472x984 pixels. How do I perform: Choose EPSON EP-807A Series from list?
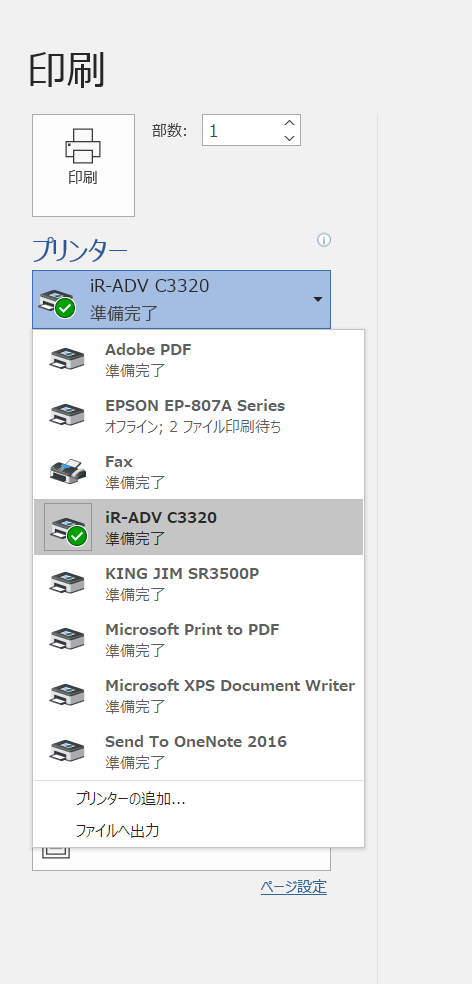click(x=198, y=415)
